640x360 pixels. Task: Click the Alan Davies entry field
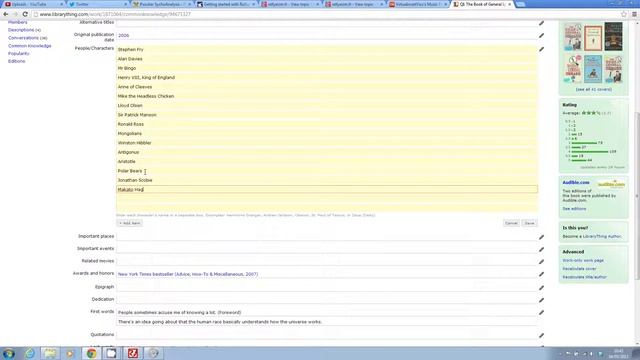pos(327,59)
